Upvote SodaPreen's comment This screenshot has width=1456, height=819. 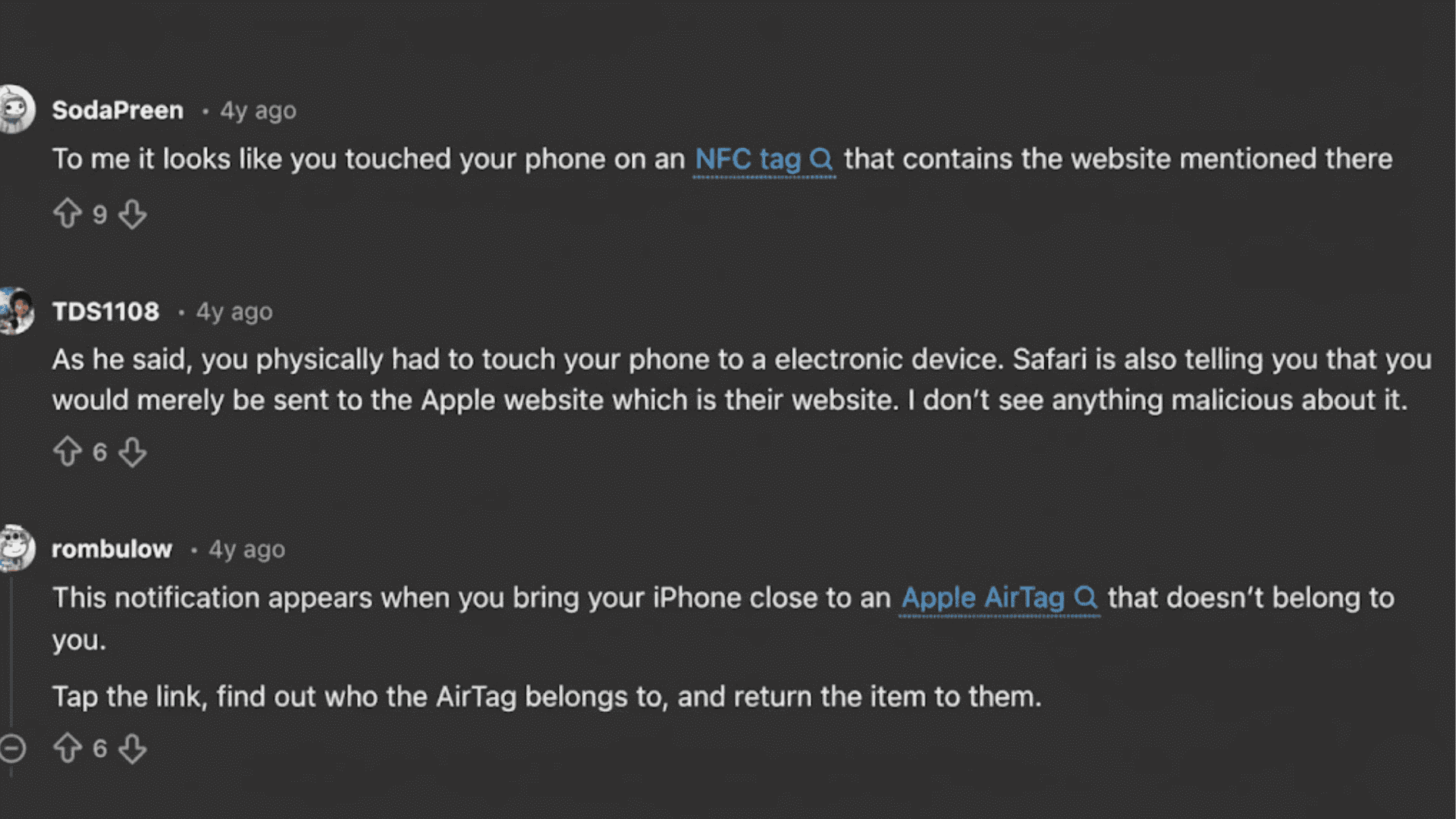[x=69, y=214]
